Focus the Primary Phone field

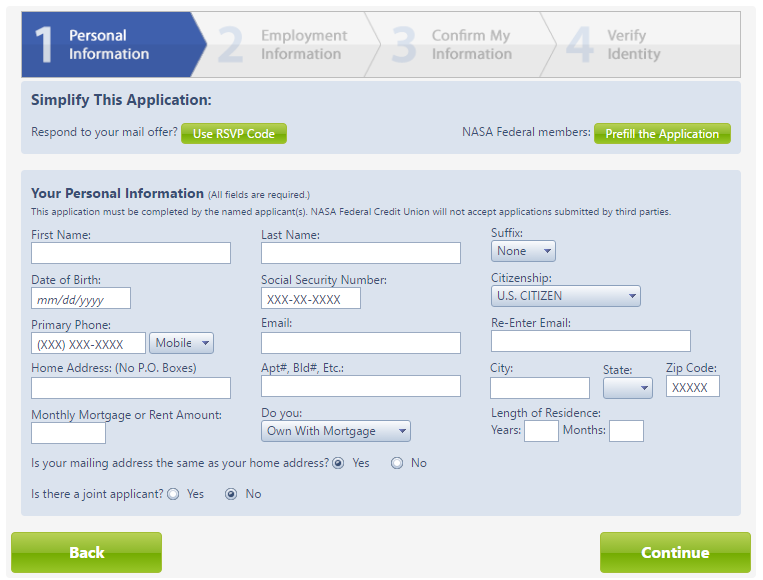click(x=89, y=343)
